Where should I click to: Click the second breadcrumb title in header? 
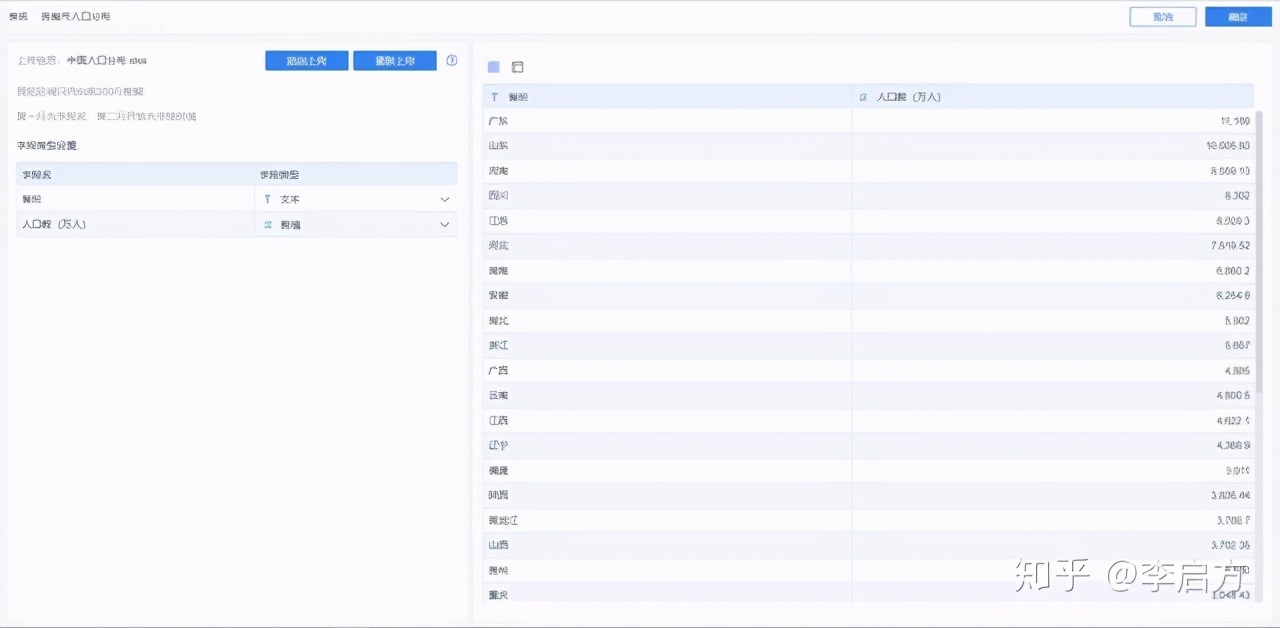(x=75, y=17)
